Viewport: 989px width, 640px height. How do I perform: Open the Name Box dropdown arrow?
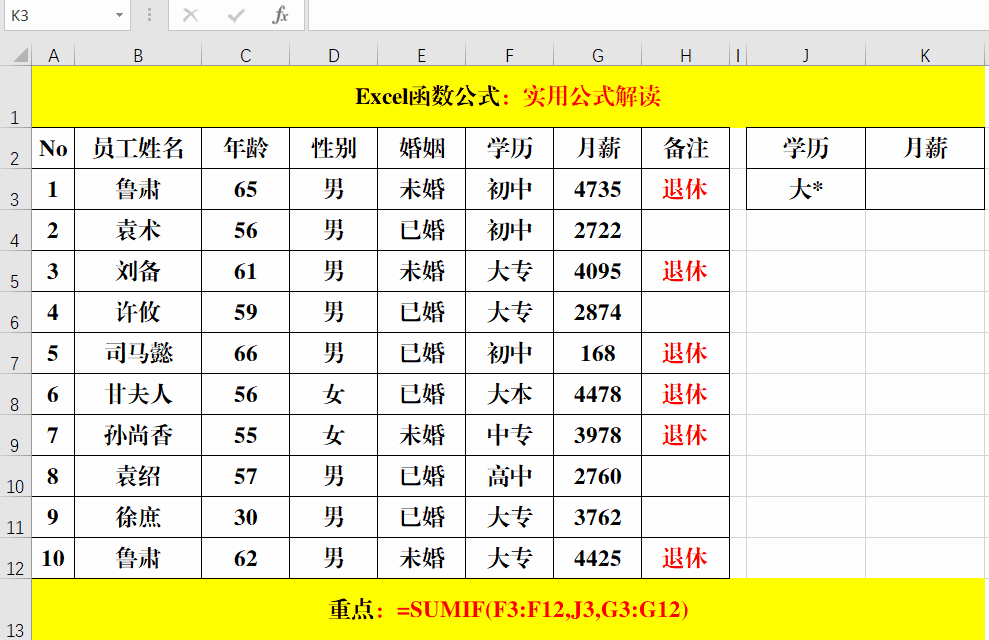pyautogui.click(x=119, y=15)
